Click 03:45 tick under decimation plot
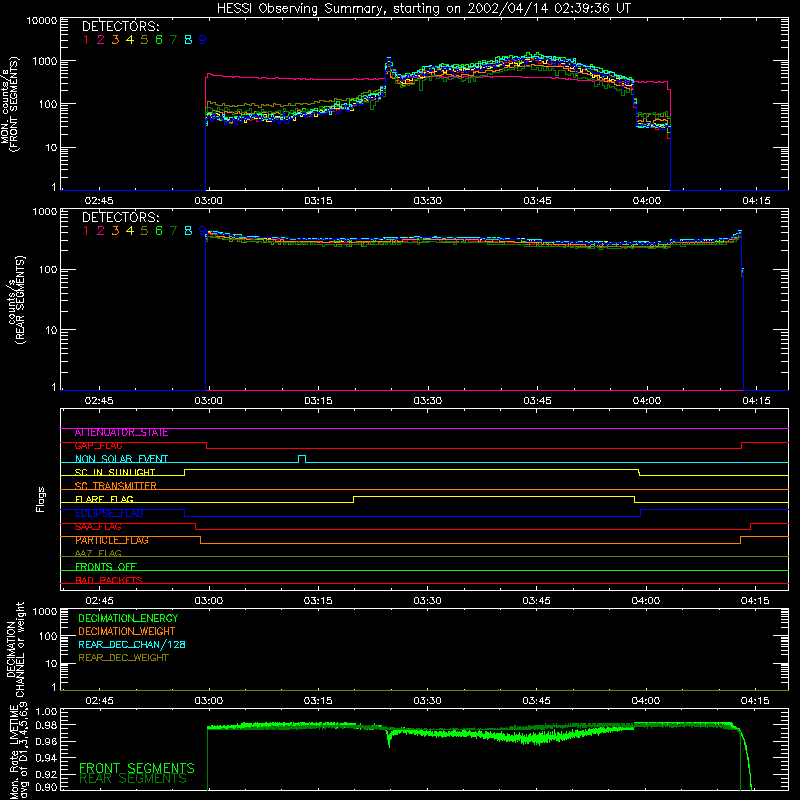The image size is (800, 800). (x=536, y=701)
